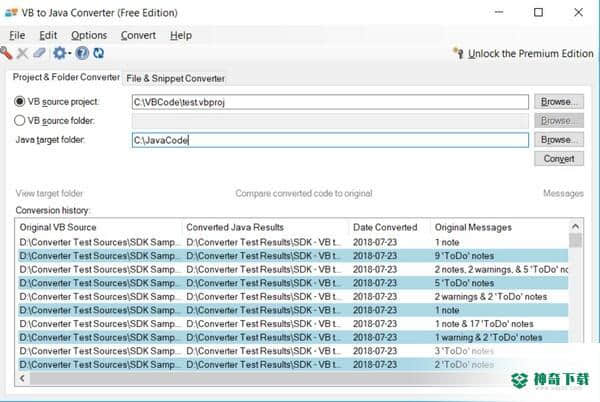Sort by Original VB Source column header
Viewport: 600px width, 402px height.
(x=99, y=227)
